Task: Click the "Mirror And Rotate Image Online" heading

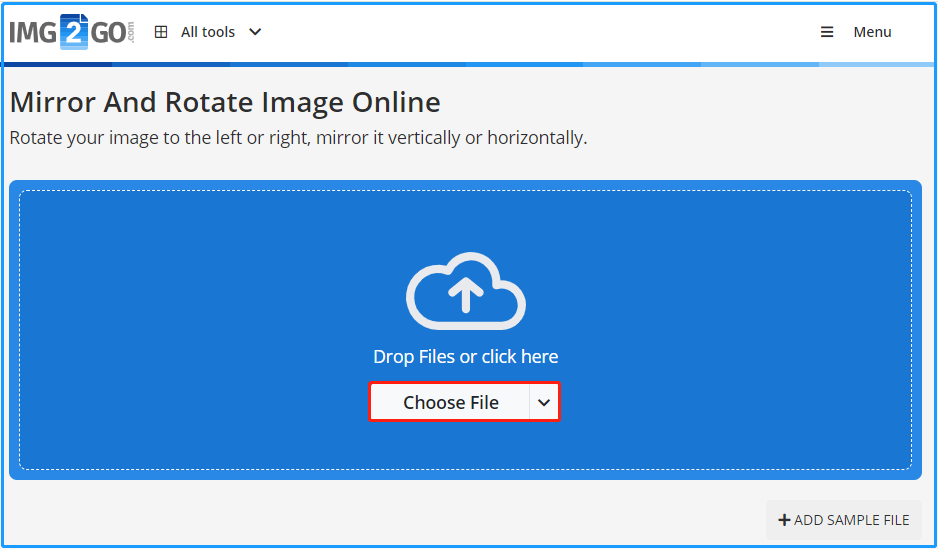Action: click(226, 102)
